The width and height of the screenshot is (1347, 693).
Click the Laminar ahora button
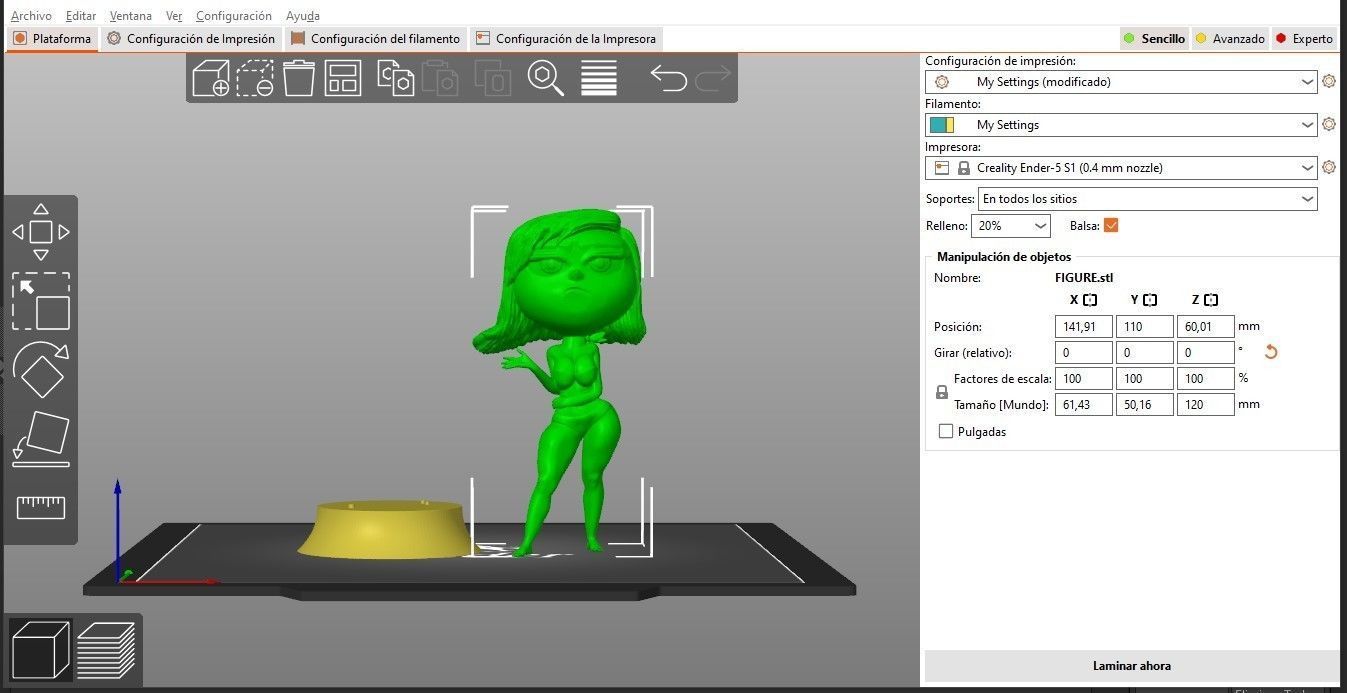click(1132, 666)
